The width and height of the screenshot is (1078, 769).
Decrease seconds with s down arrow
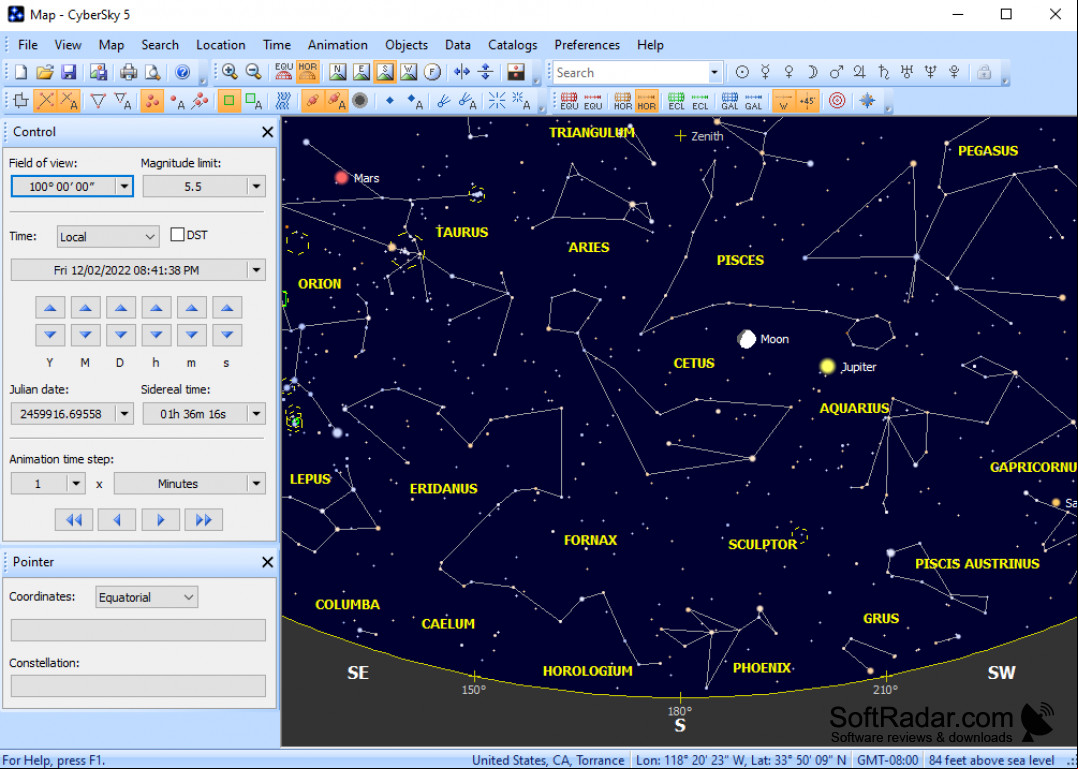point(227,335)
